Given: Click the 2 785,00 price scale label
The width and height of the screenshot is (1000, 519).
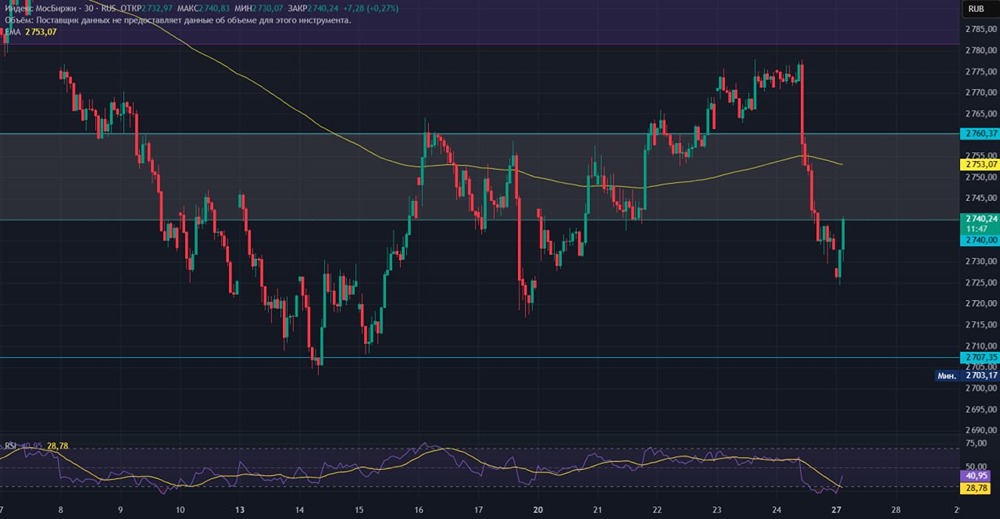Looking at the screenshot, I should [982, 29].
